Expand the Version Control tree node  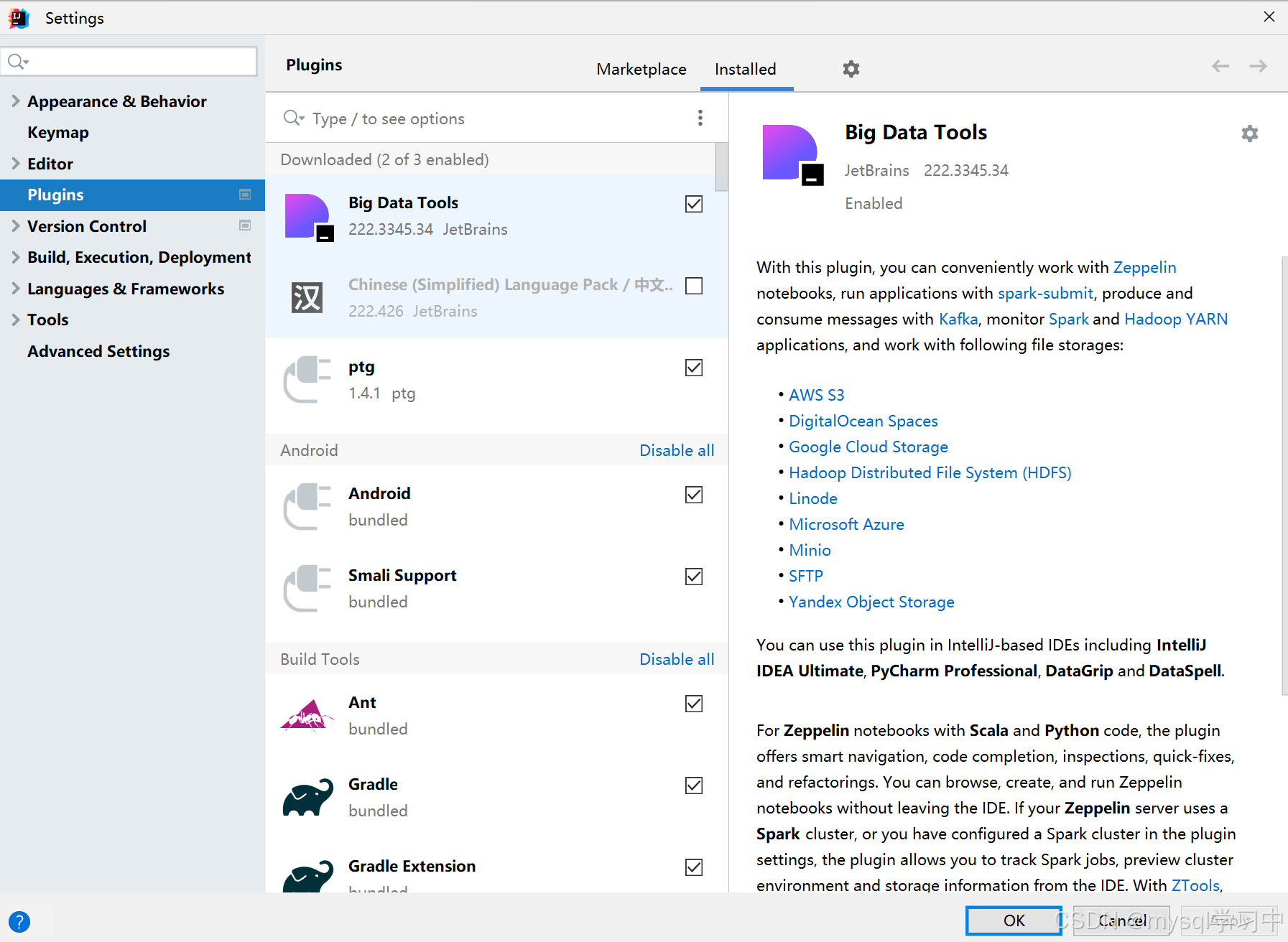[16, 226]
